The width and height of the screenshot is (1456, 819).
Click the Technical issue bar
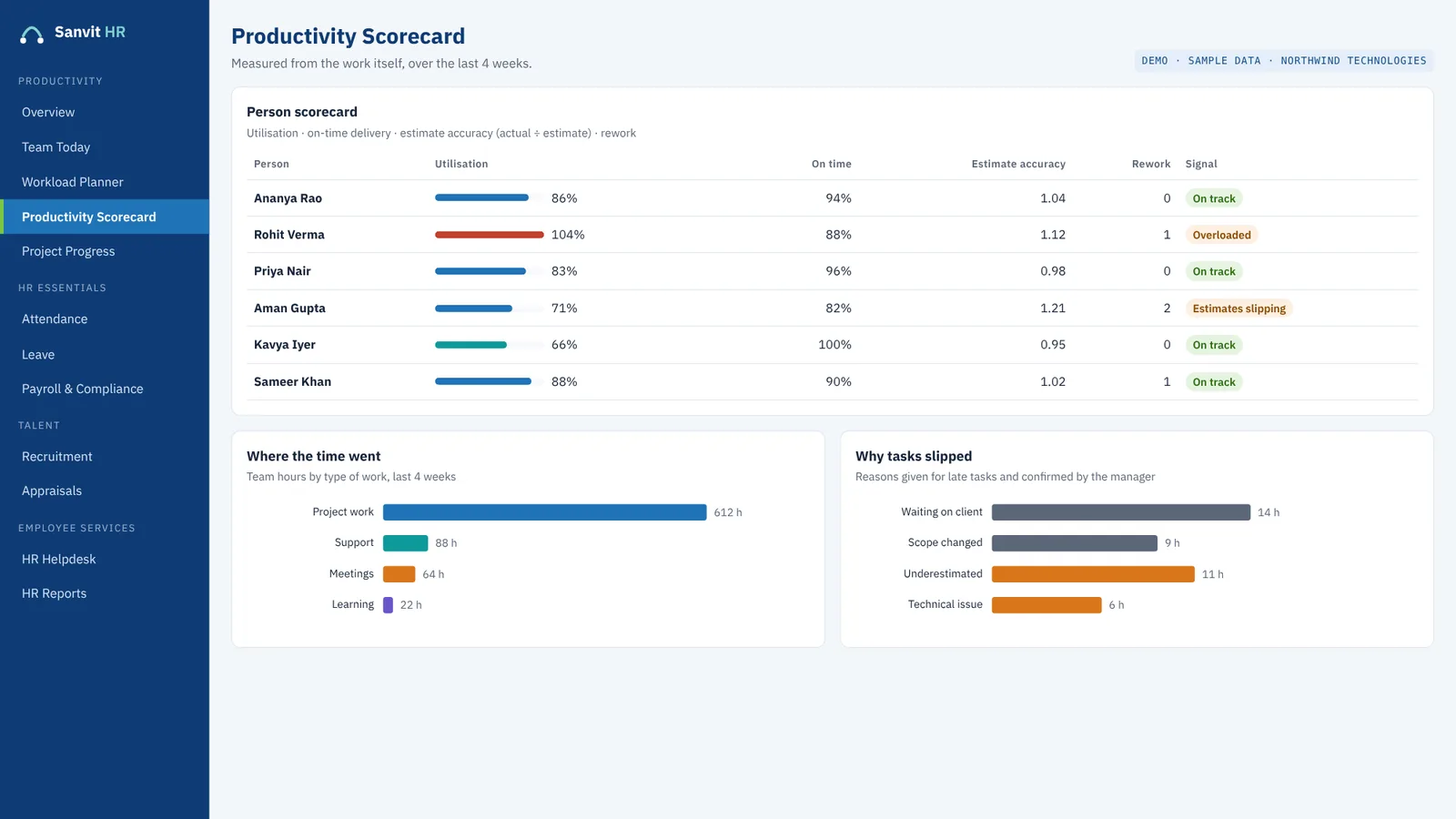(1046, 605)
